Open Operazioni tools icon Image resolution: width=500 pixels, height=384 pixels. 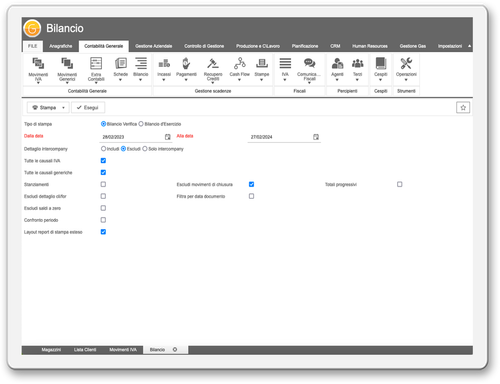406,63
